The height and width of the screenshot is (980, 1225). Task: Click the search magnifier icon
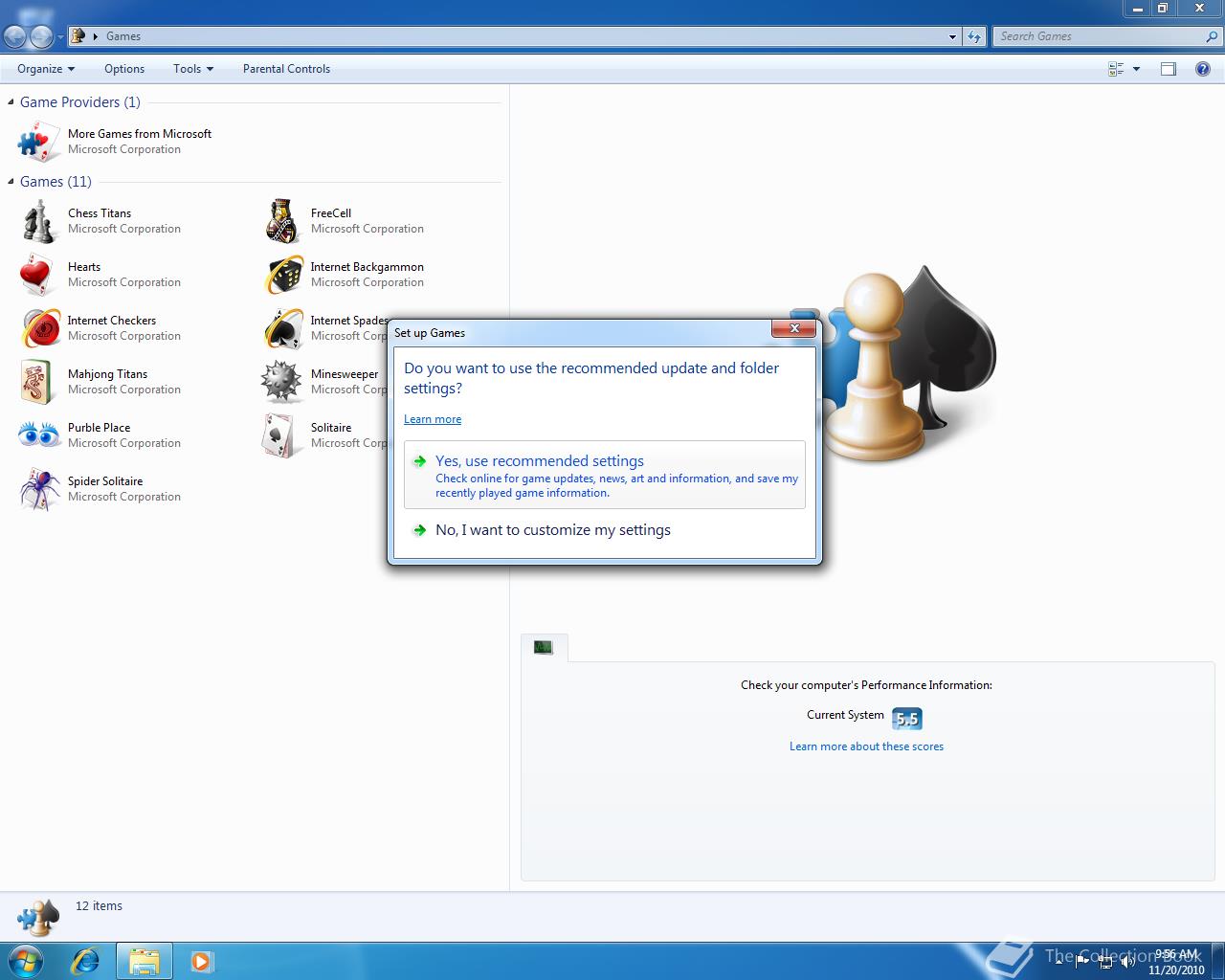pos(1214,36)
